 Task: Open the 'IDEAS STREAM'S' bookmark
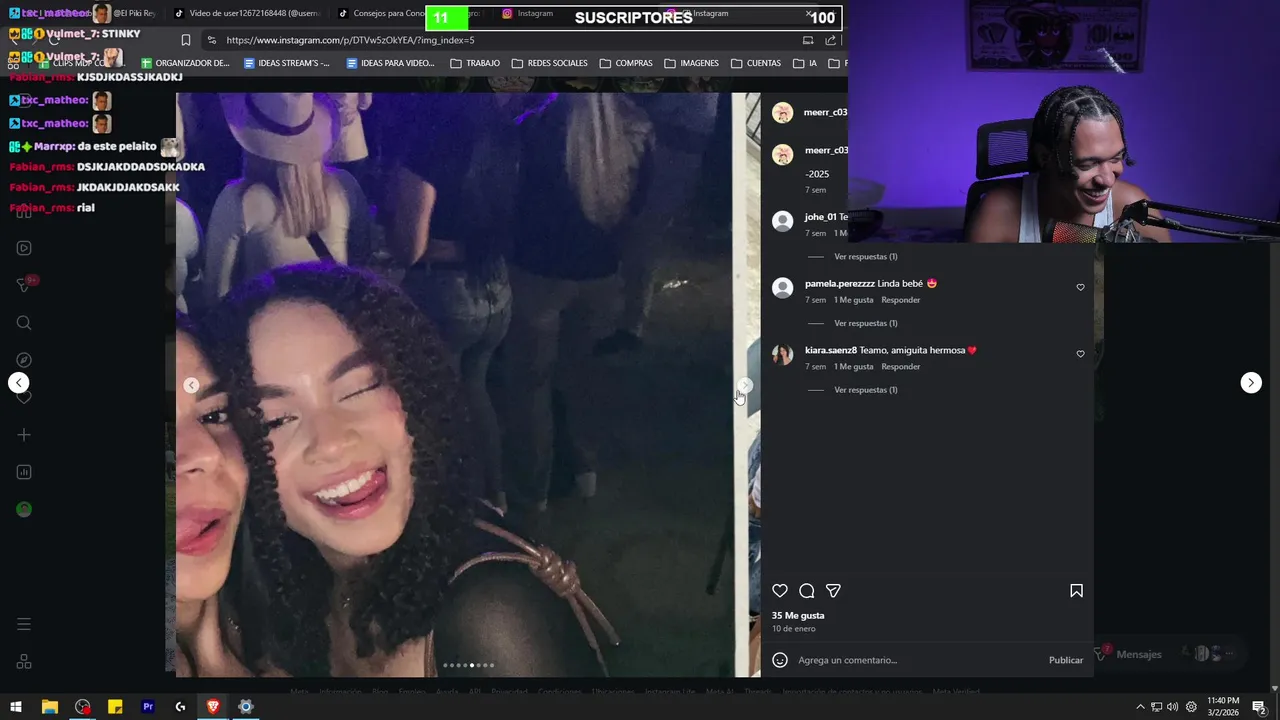(x=287, y=63)
